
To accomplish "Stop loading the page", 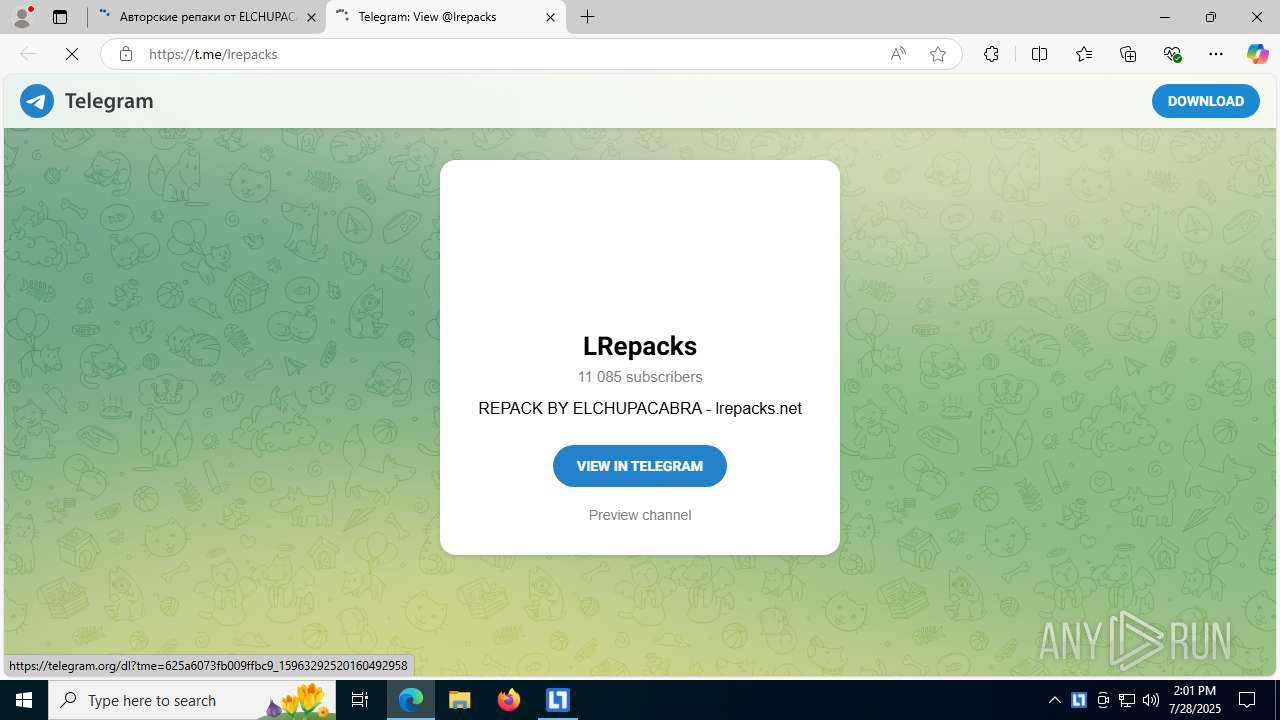I will [x=72, y=54].
